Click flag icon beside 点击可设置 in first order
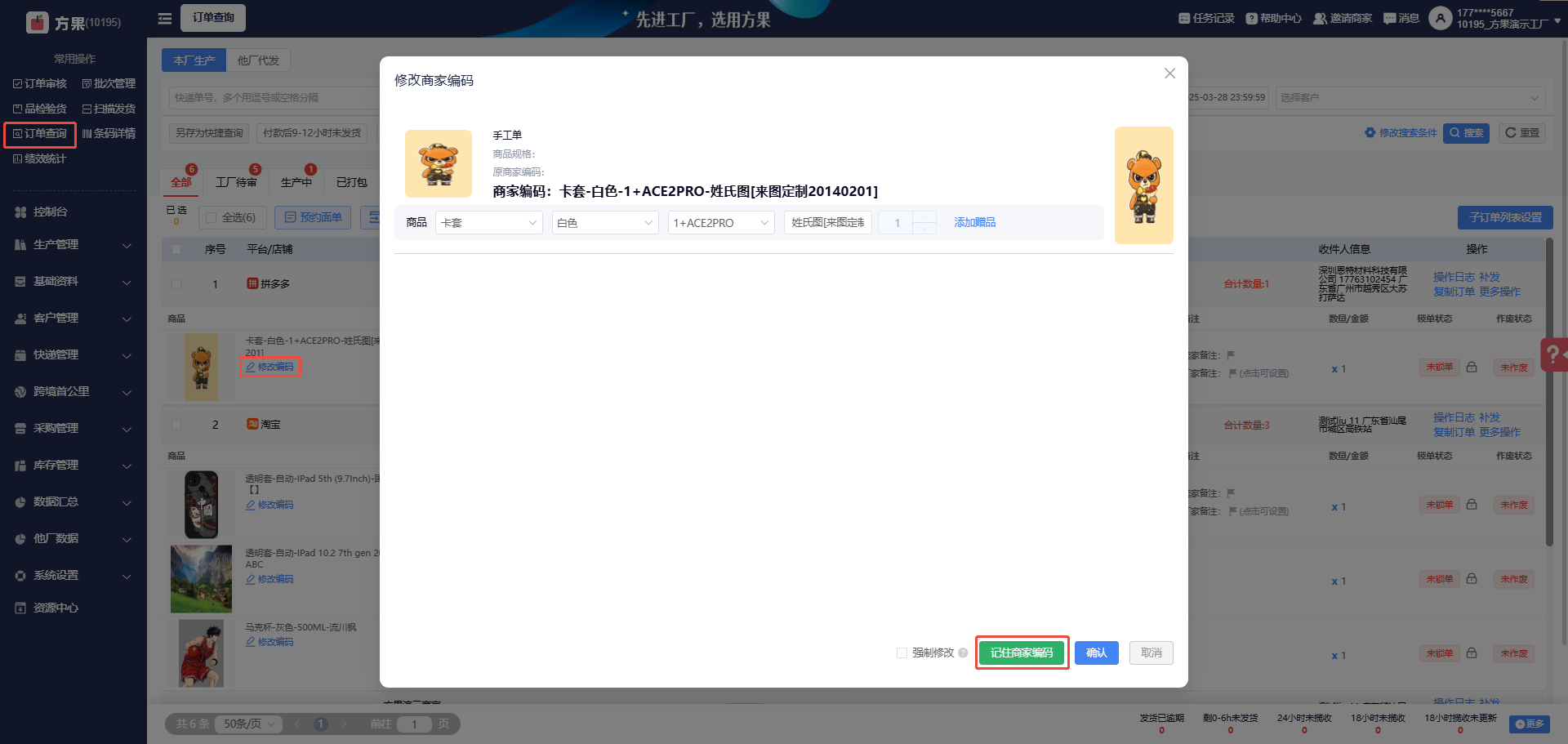The height and width of the screenshot is (744, 1568). point(1232,373)
